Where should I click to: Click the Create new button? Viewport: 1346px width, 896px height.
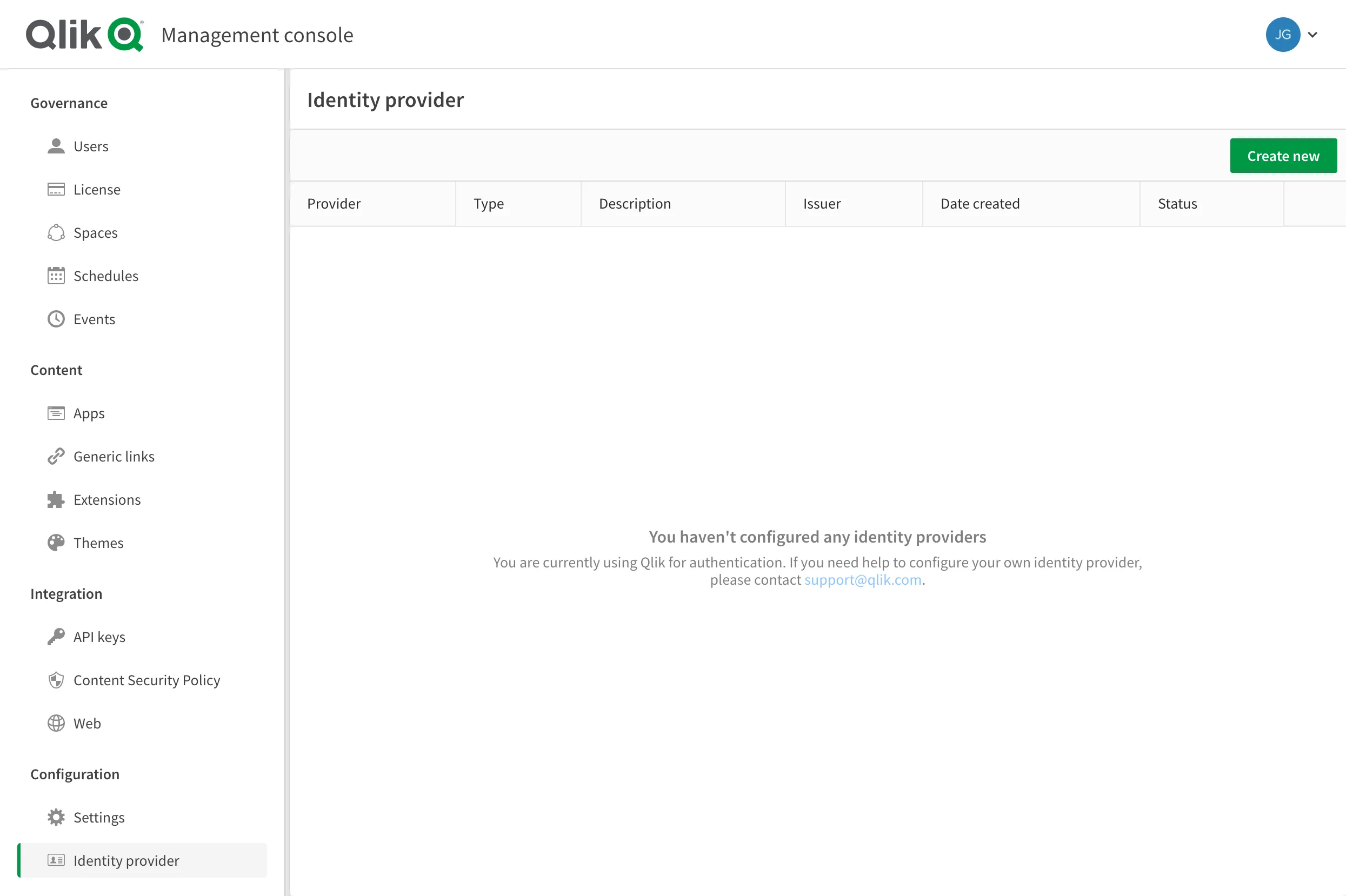1283,155
